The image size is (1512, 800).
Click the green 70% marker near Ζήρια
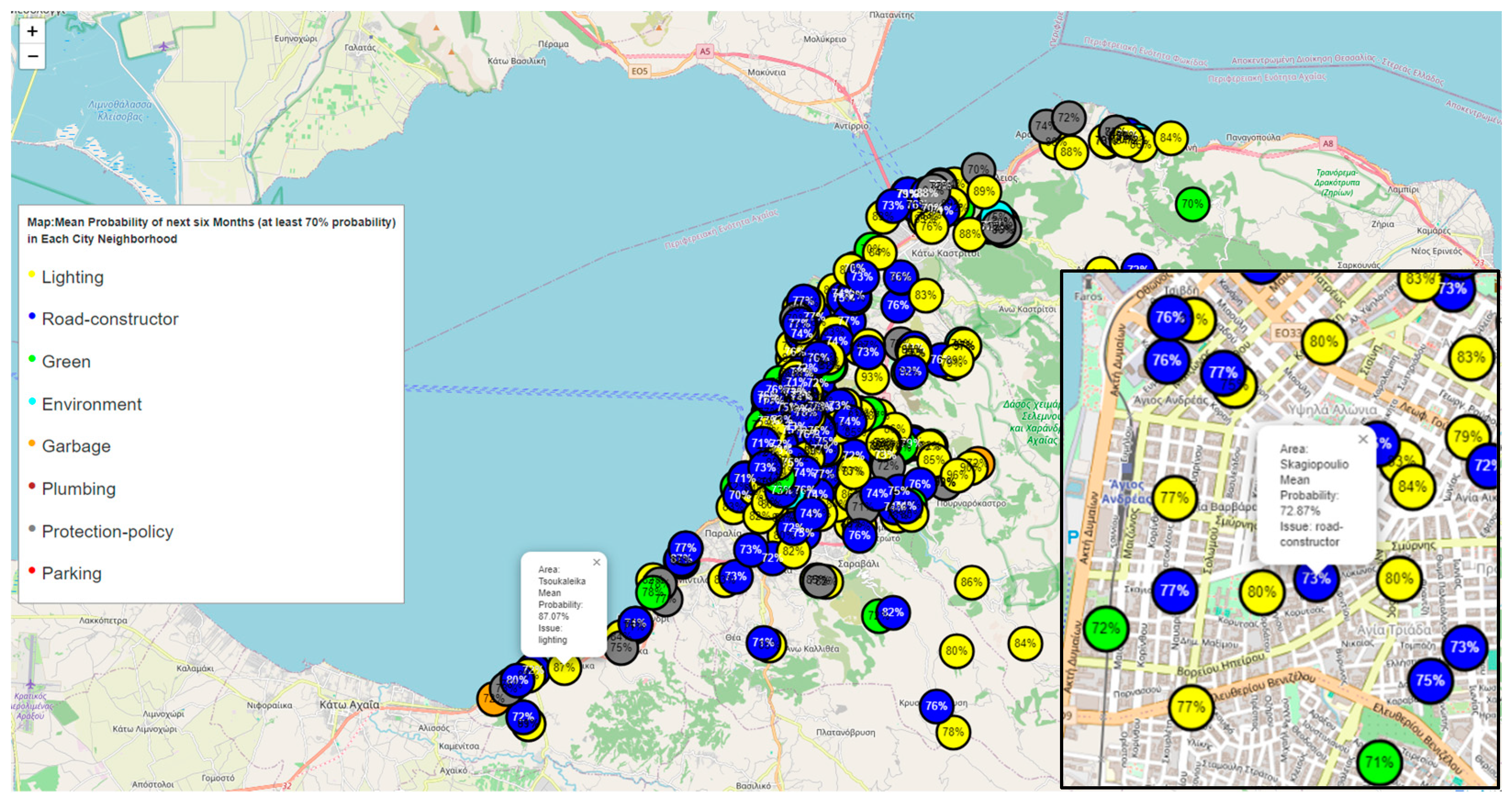coord(1192,204)
